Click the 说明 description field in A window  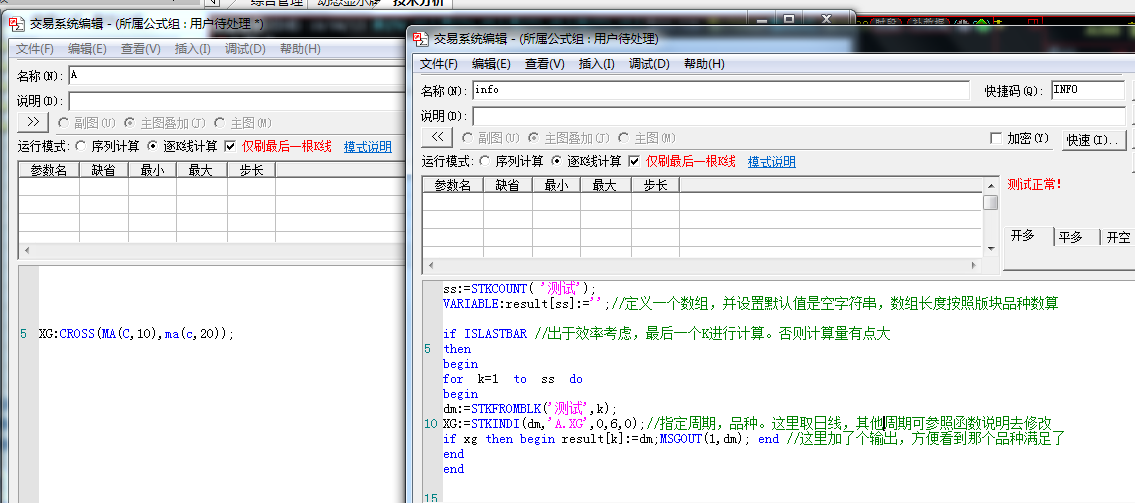(x=237, y=101)
